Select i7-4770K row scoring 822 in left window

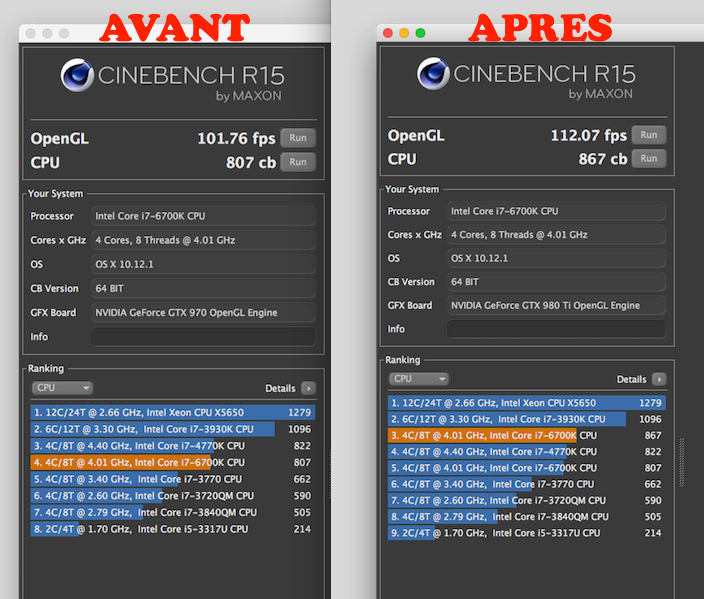click(173, 445)
